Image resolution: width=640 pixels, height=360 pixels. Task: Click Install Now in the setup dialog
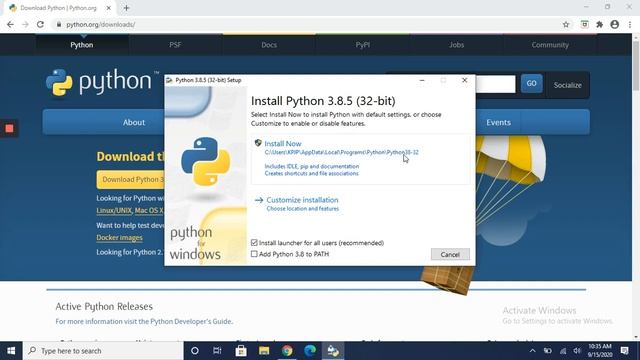283,144
